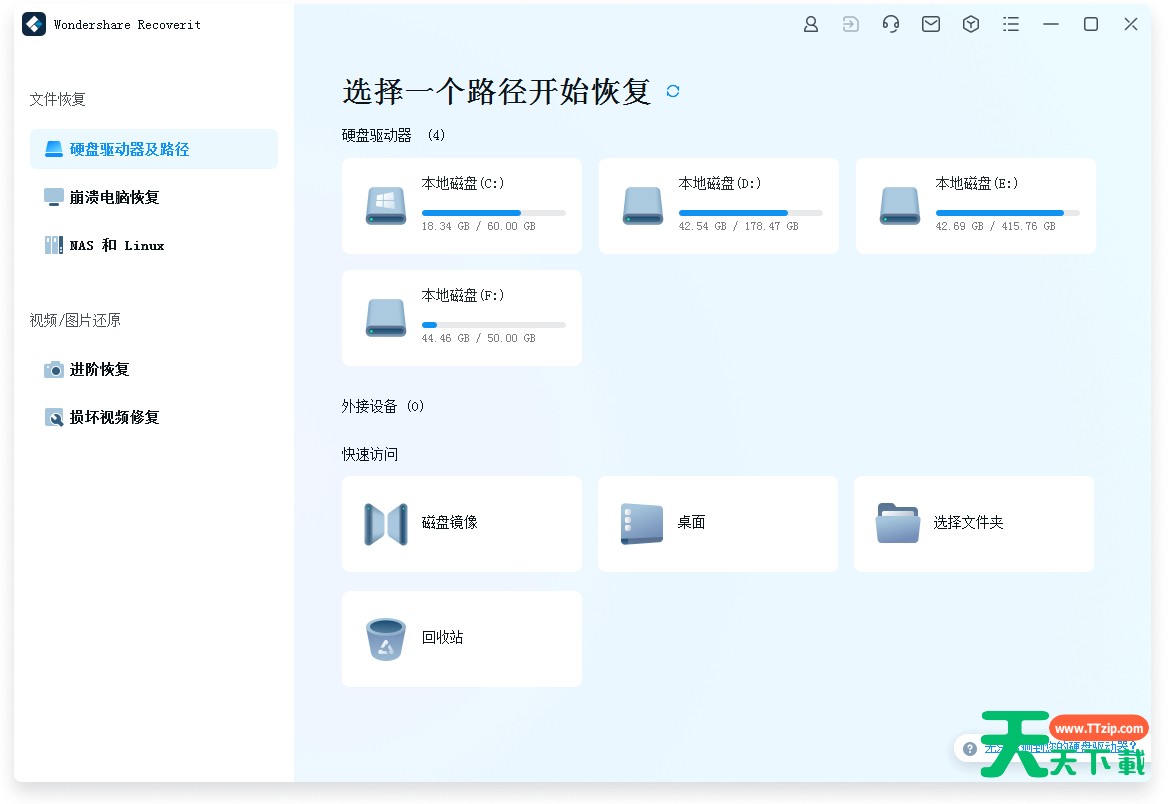Open the list menu icon in title bar
1173x804 pixels.
click(1011, 25)
